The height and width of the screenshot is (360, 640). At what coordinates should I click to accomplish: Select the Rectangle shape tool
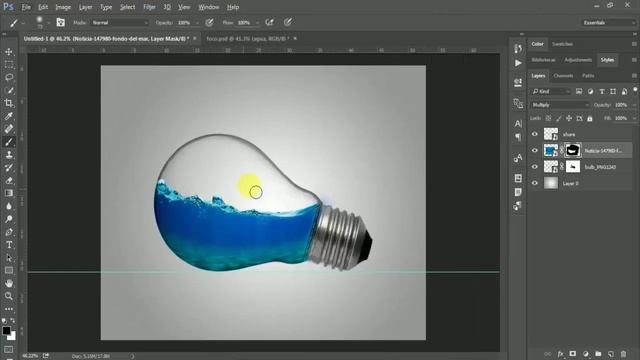pos(9,271)
